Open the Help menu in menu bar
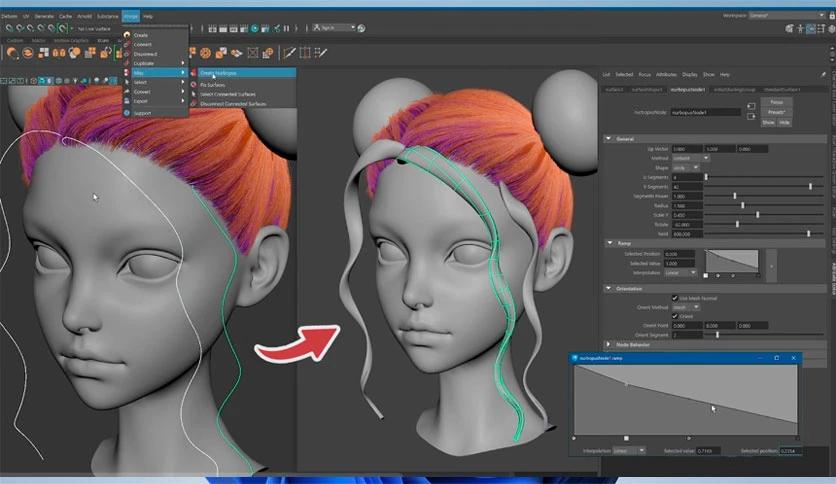 [148, 17]
